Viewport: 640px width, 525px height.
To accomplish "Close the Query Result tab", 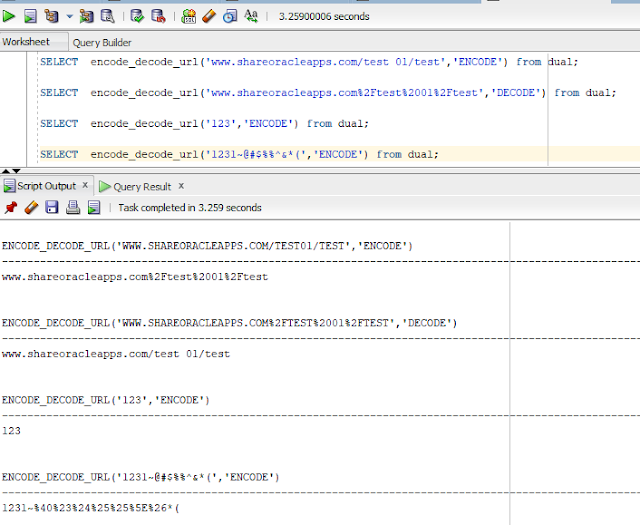I will tap(181, 186).
